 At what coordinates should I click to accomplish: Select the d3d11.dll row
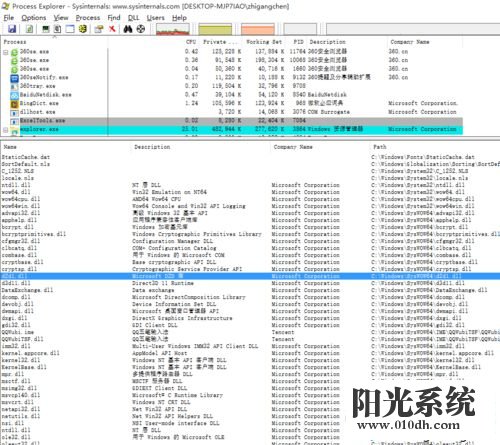click(x=250, y=283)
